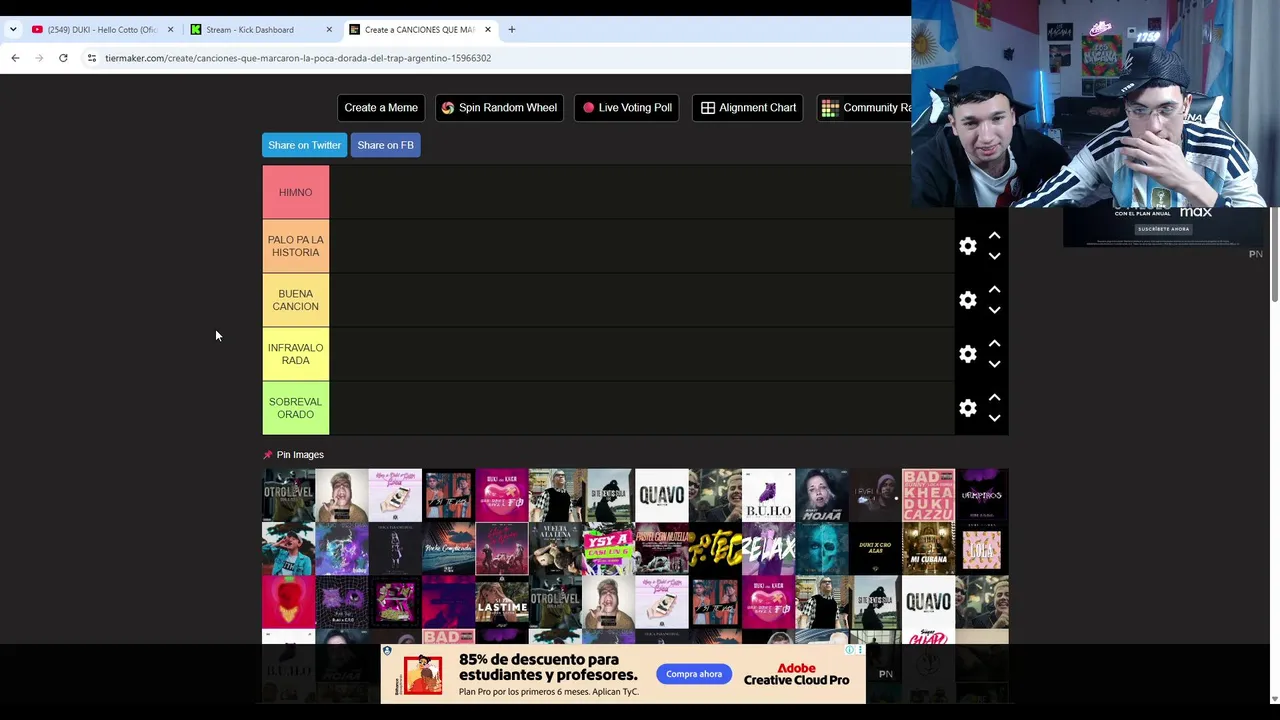This screenshot has width=1280, height=720.
Task: Pick the DUKI X C.R.O Alas cover
Action: (875, 549)
